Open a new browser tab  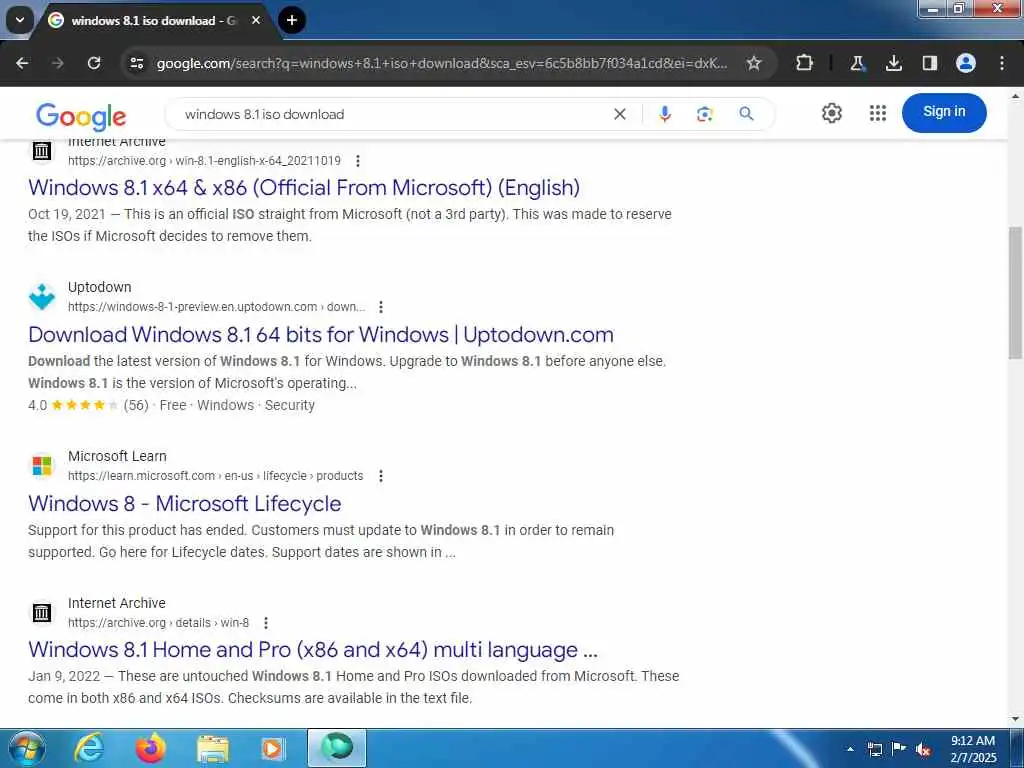(x=292, y=20)
